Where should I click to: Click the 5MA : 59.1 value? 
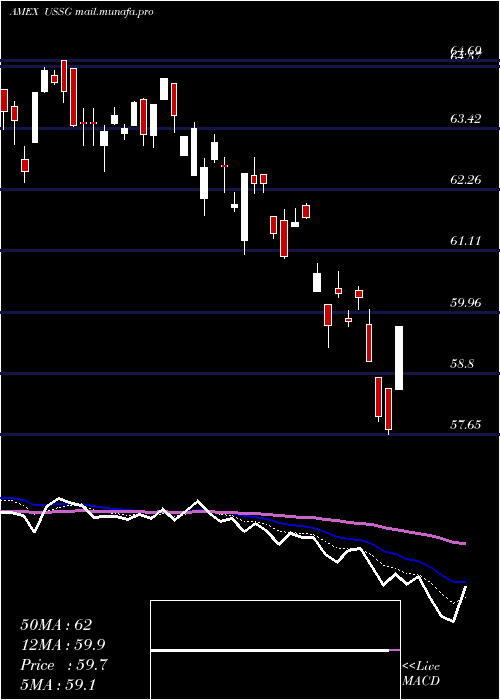(x=59, y=685)
